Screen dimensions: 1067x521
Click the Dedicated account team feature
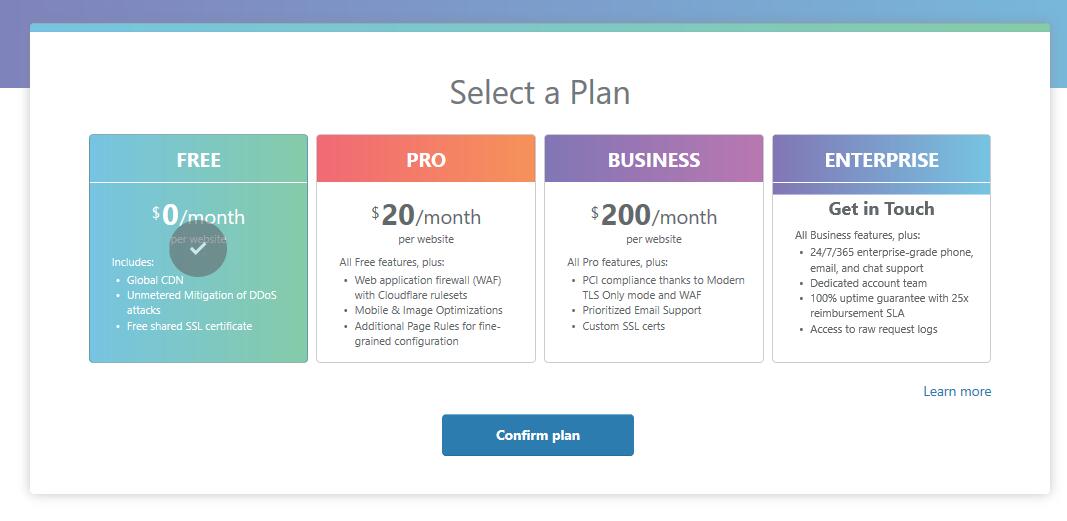tap(868, 283)
